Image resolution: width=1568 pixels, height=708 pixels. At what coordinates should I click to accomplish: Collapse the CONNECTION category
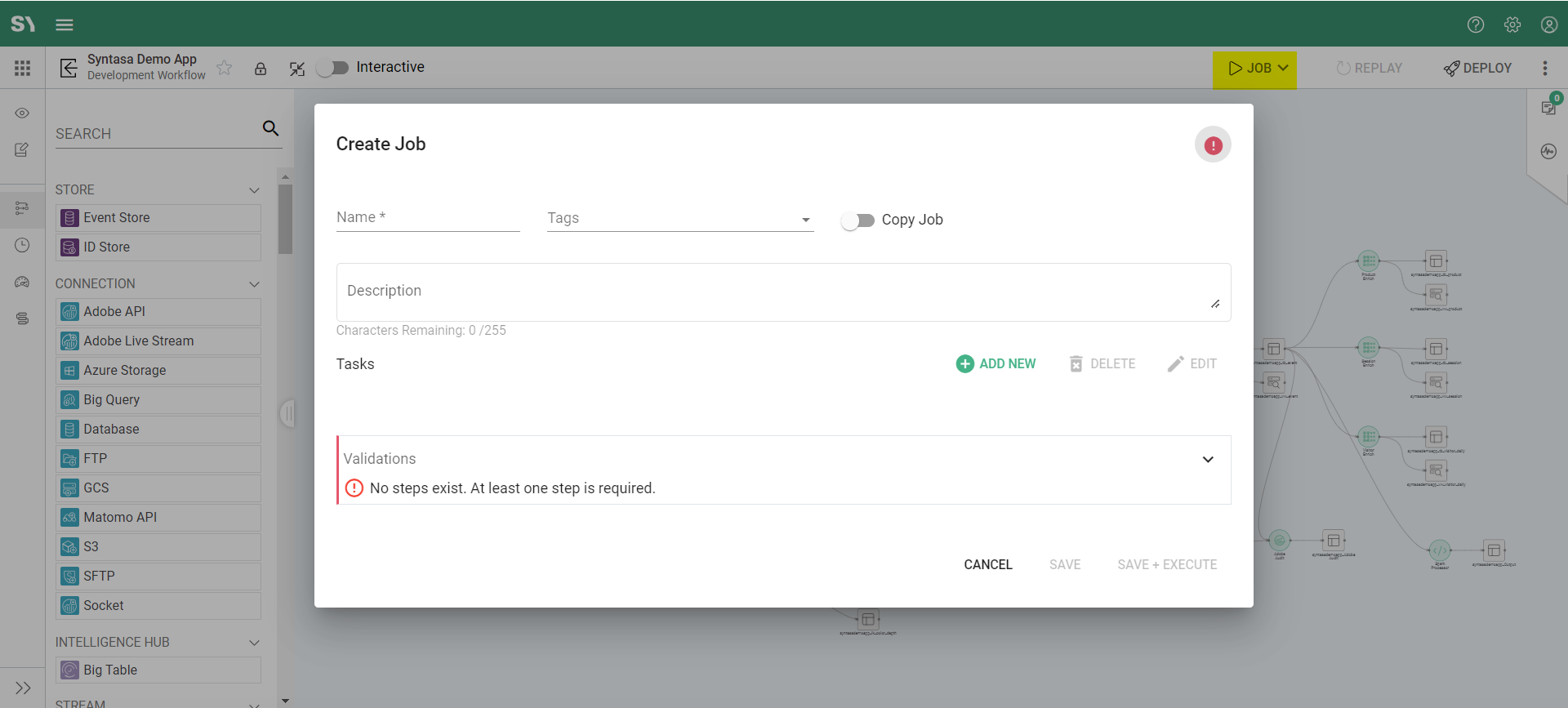[x=254, y=284]
